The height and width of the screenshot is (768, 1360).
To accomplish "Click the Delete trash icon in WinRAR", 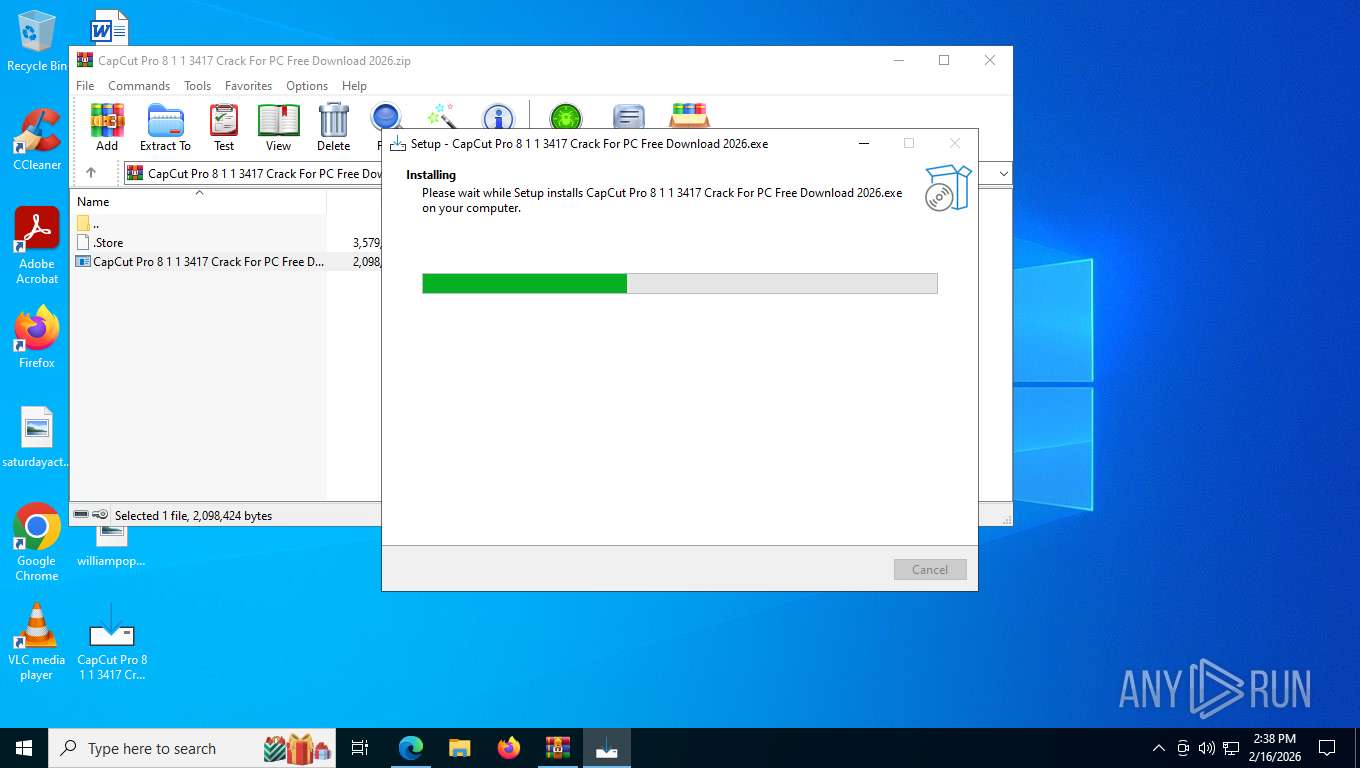I will (333, 127).
